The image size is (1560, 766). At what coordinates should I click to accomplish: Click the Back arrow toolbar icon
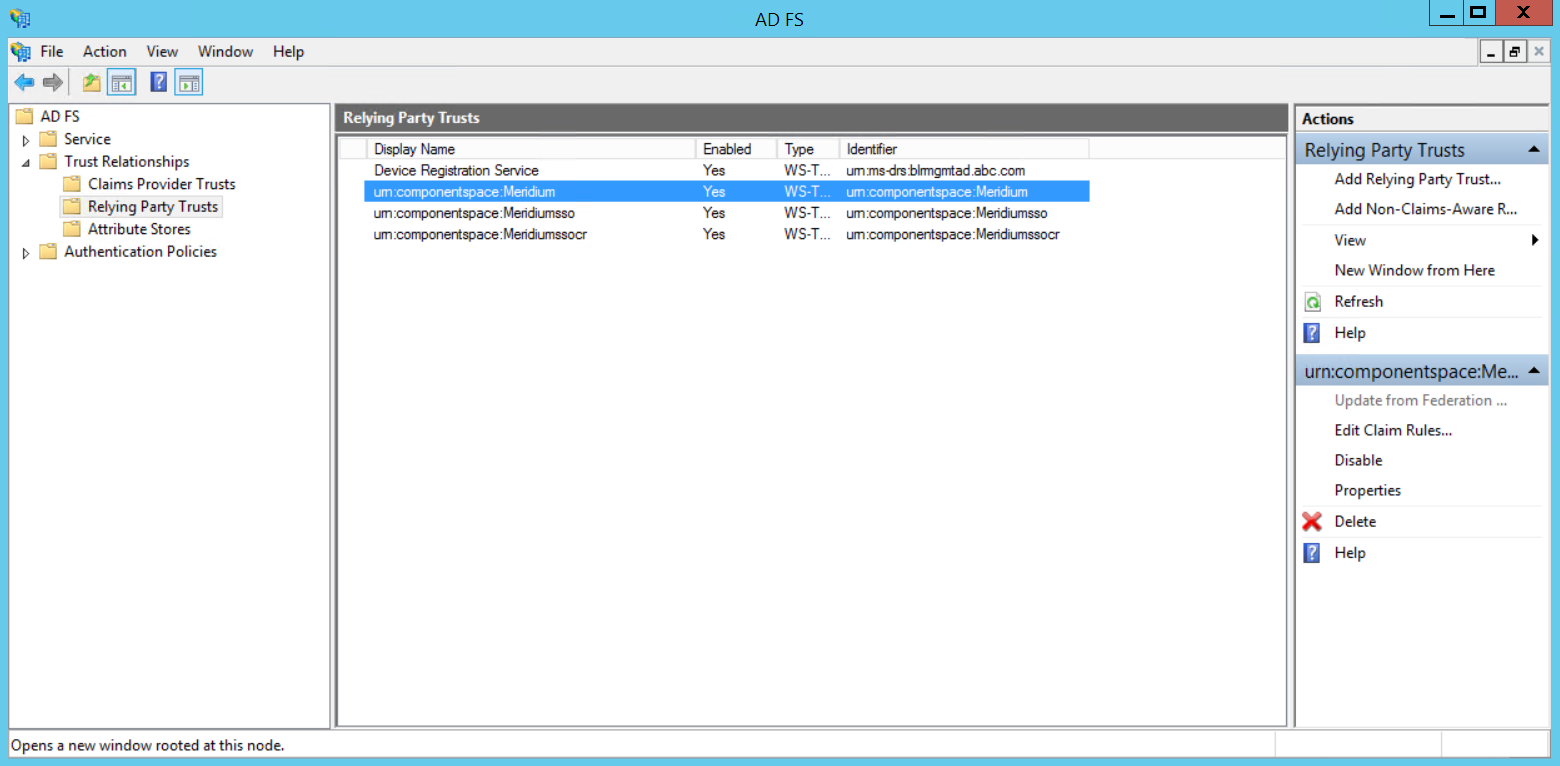point(24,83)
